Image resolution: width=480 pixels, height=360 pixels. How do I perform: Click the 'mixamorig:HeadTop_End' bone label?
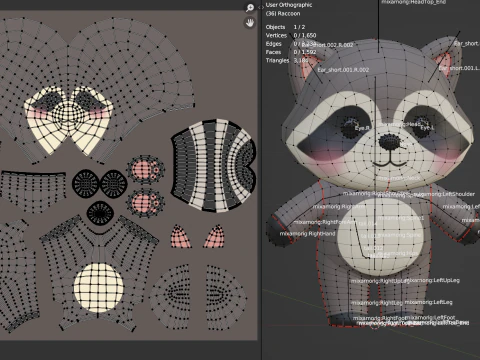[x=413, y=2]
